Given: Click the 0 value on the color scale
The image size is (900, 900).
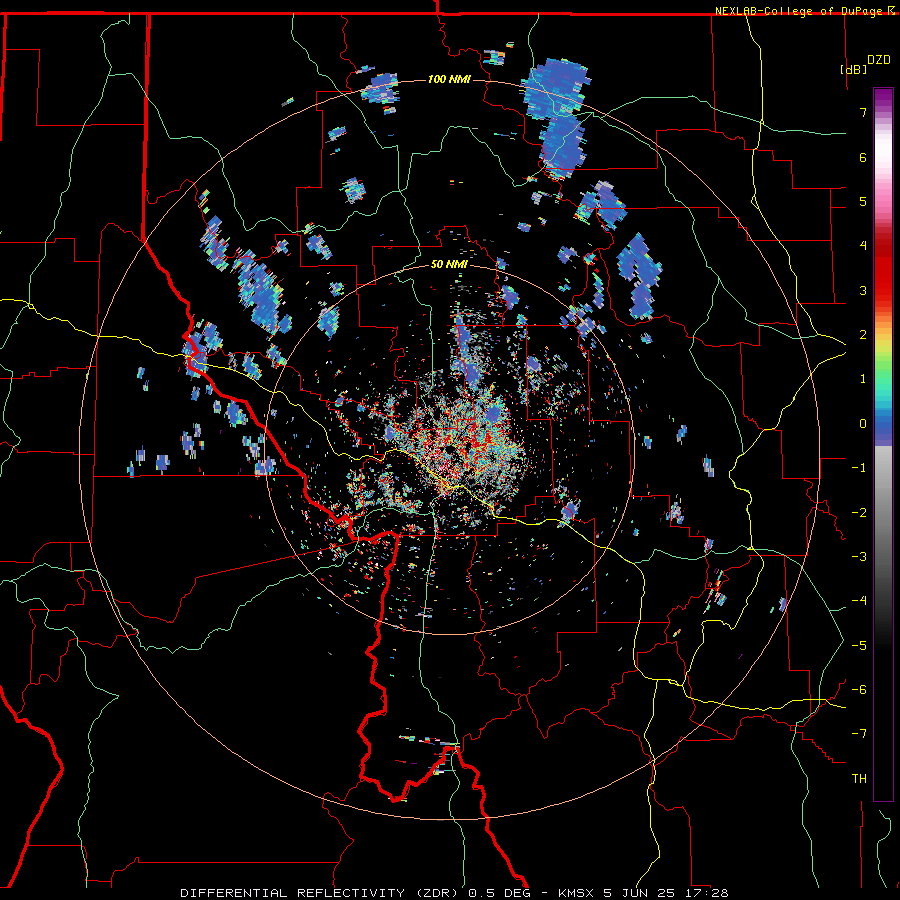Looking at the screenshot, I should tap(863, 424).
